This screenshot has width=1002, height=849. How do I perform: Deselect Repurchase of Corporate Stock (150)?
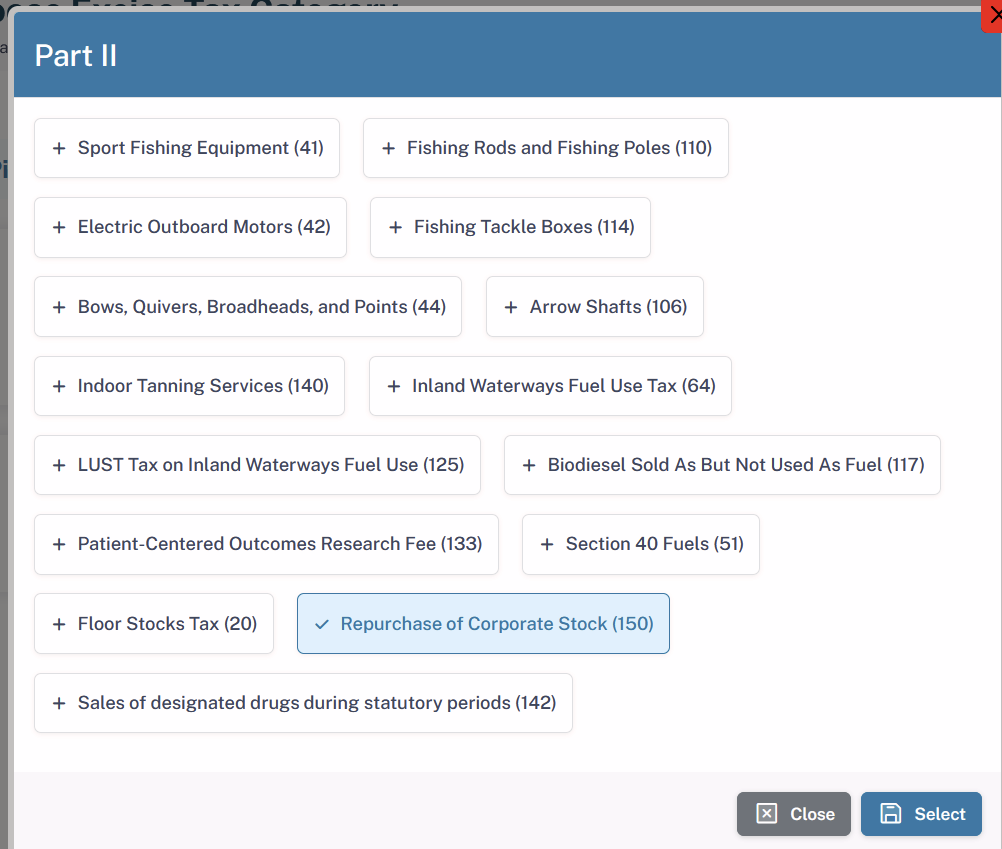coord(483,623)
